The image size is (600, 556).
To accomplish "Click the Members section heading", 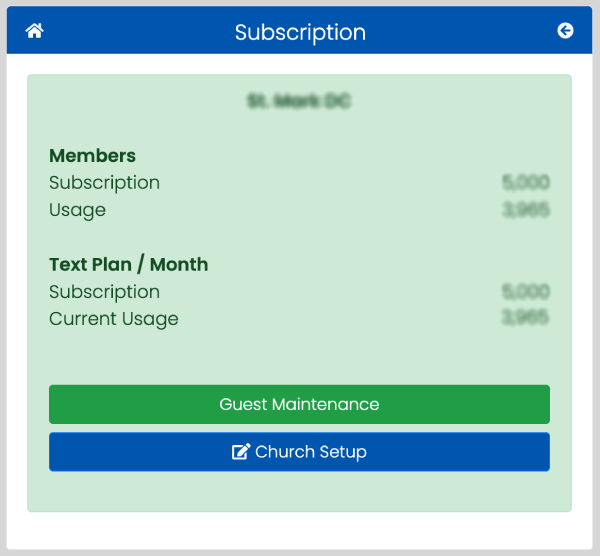I will pos(92,156).
